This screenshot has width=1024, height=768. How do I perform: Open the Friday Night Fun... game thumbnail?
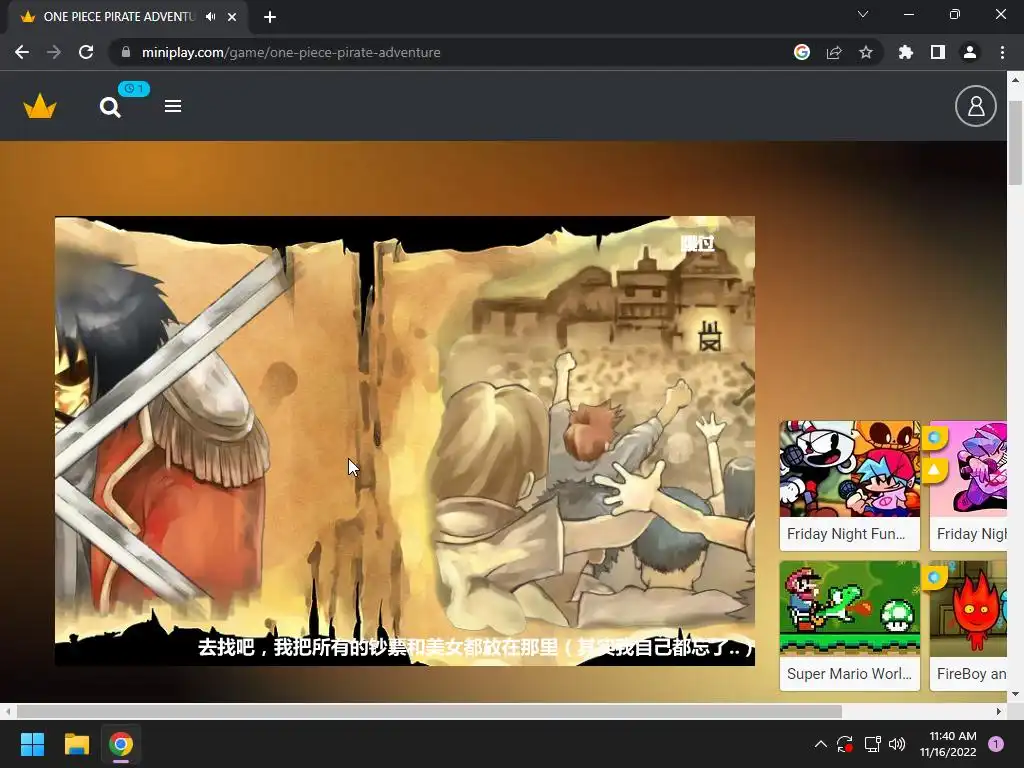(850, 469)
